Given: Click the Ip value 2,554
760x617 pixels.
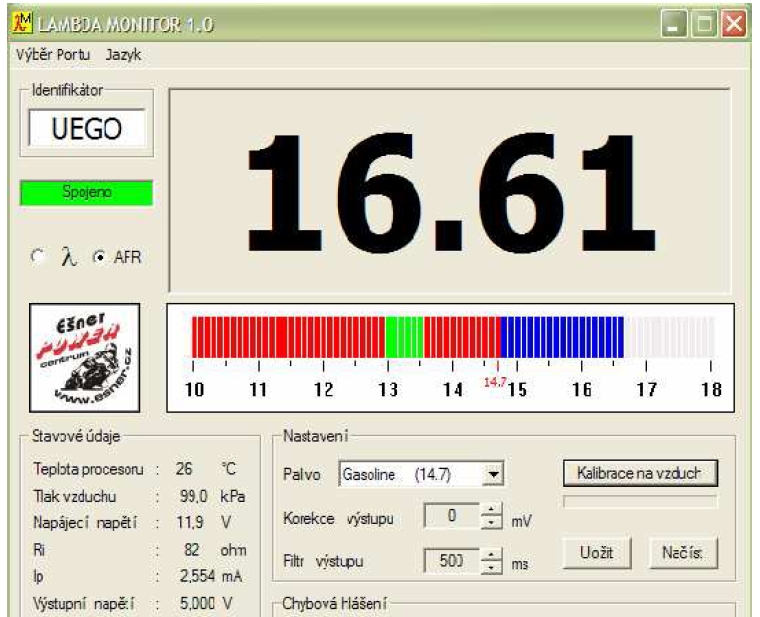Looking at the screenshot, I should pyautogui.click(x=197, y=576).
